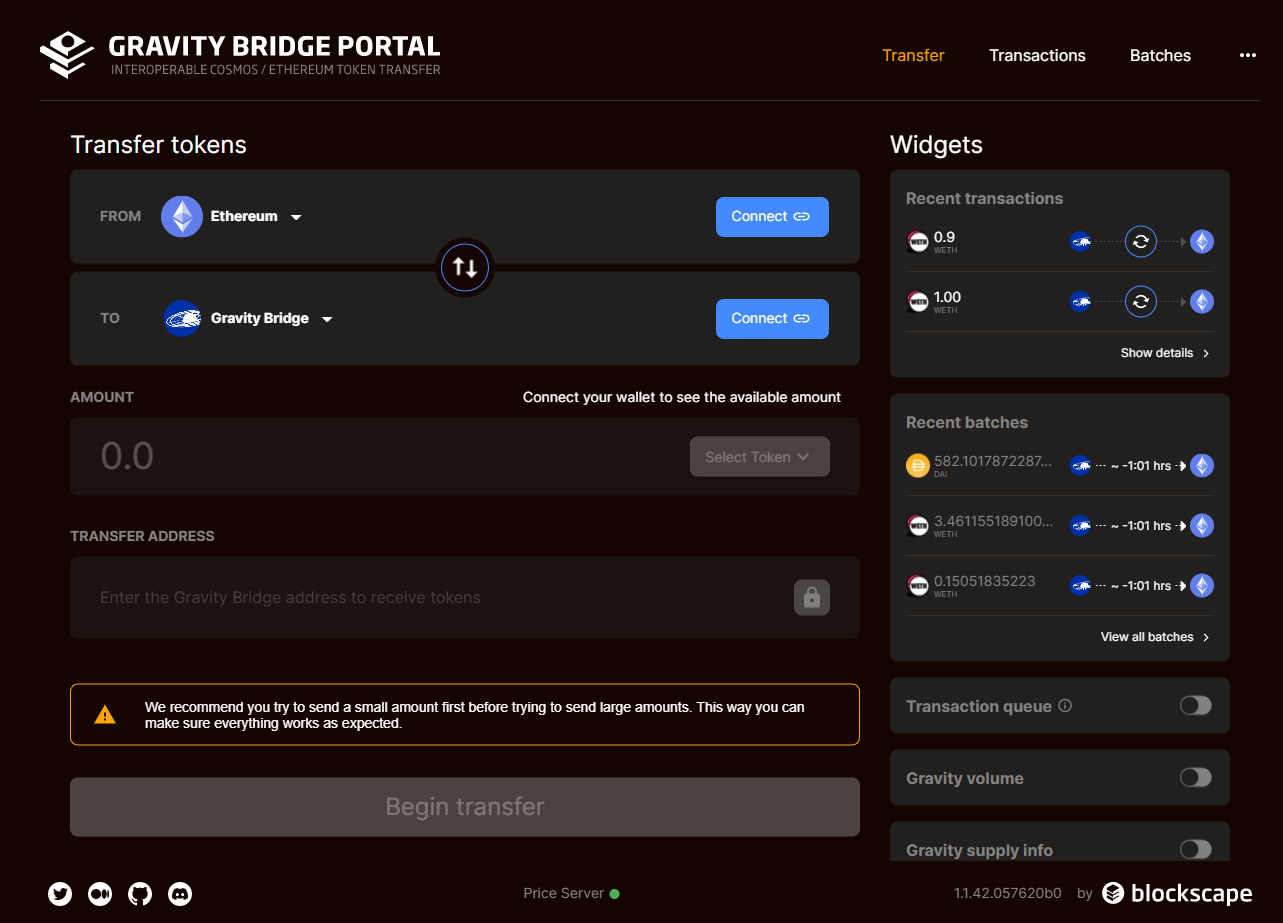Click the WETH icon of the 3.461155189100 batch
This screenshot has height=923, width=1283.
pyautogui.click(x=917, y=526)
